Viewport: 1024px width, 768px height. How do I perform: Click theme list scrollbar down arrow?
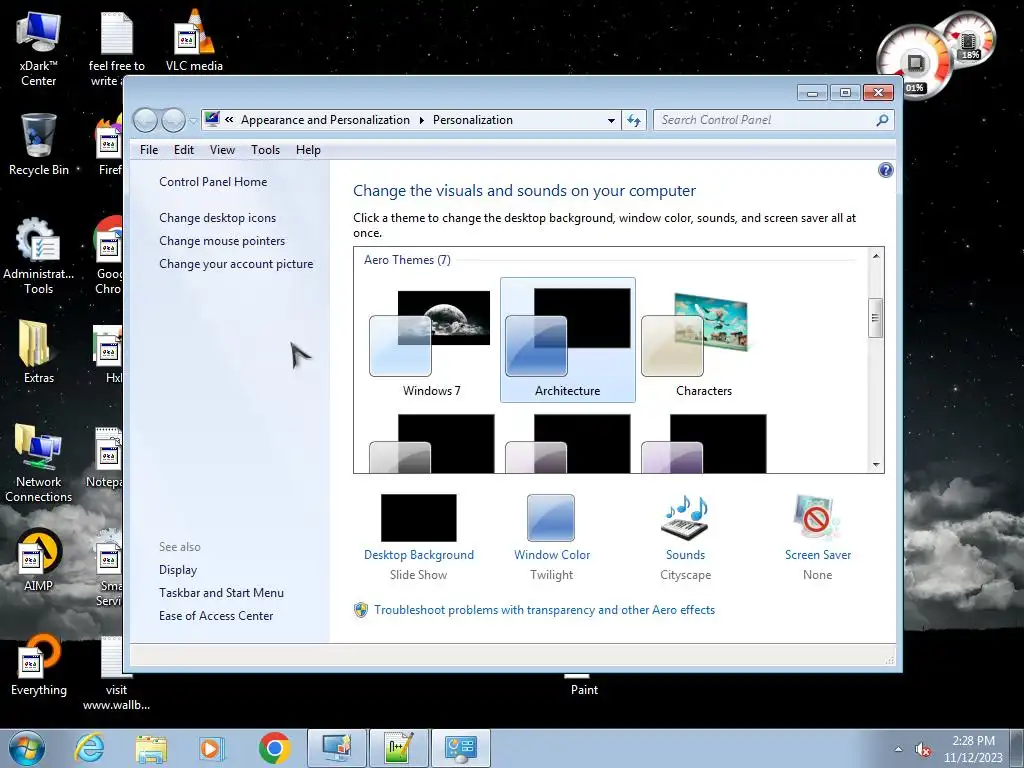[x=876, y=464]
